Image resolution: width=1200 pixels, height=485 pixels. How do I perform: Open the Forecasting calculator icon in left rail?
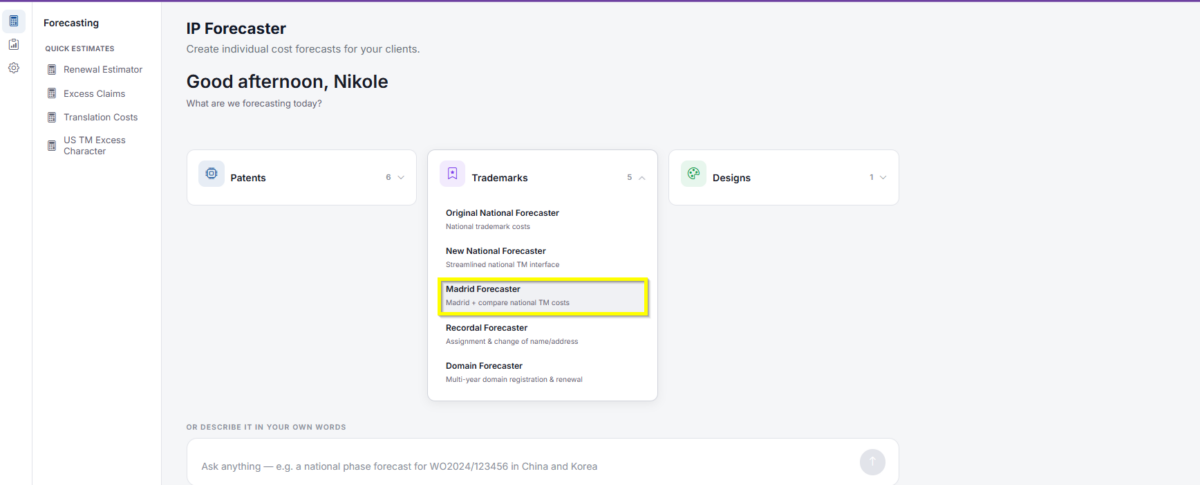pos(14,21)
